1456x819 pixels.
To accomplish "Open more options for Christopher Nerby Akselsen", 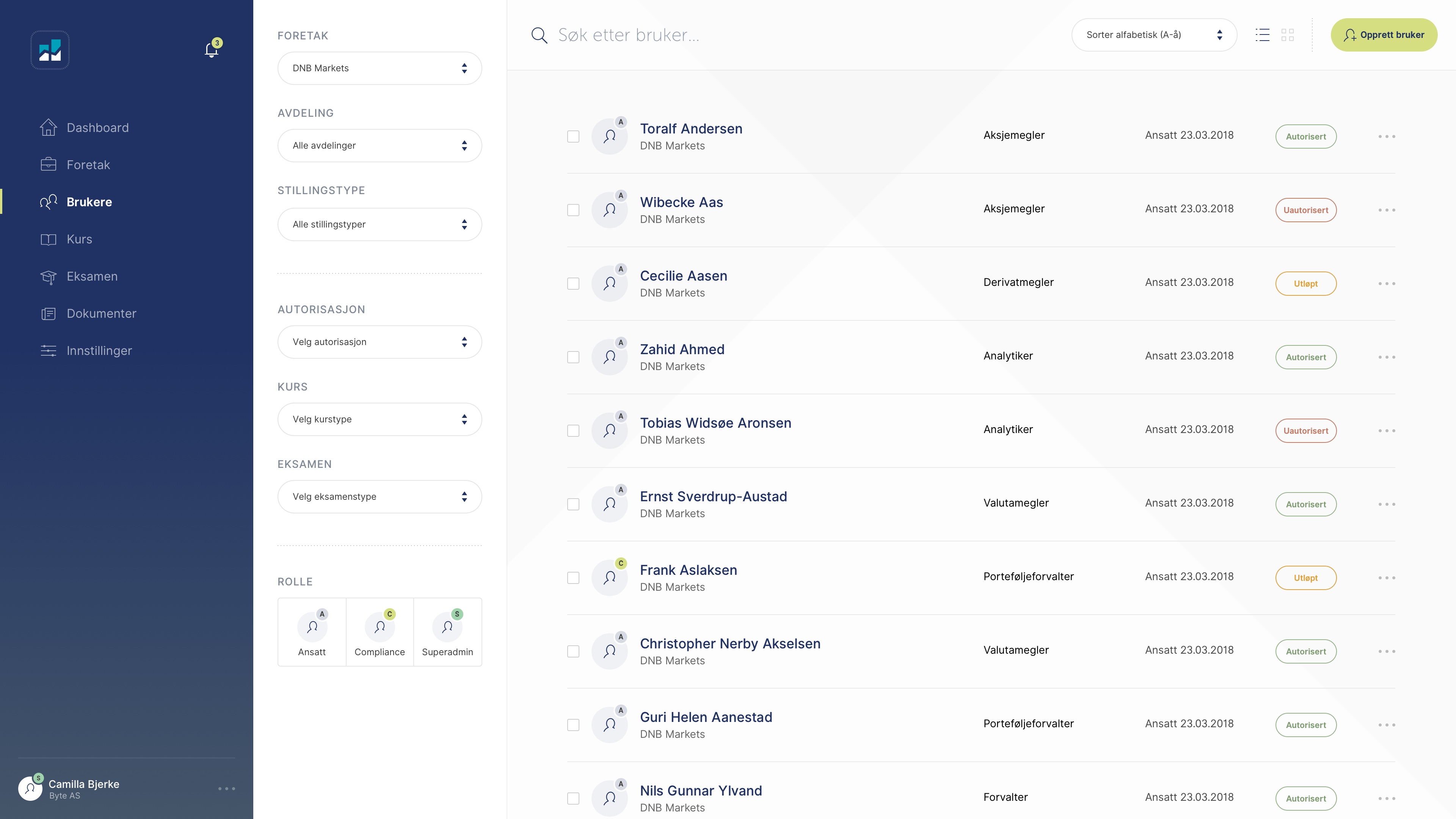I will (x=1387, y=651).
